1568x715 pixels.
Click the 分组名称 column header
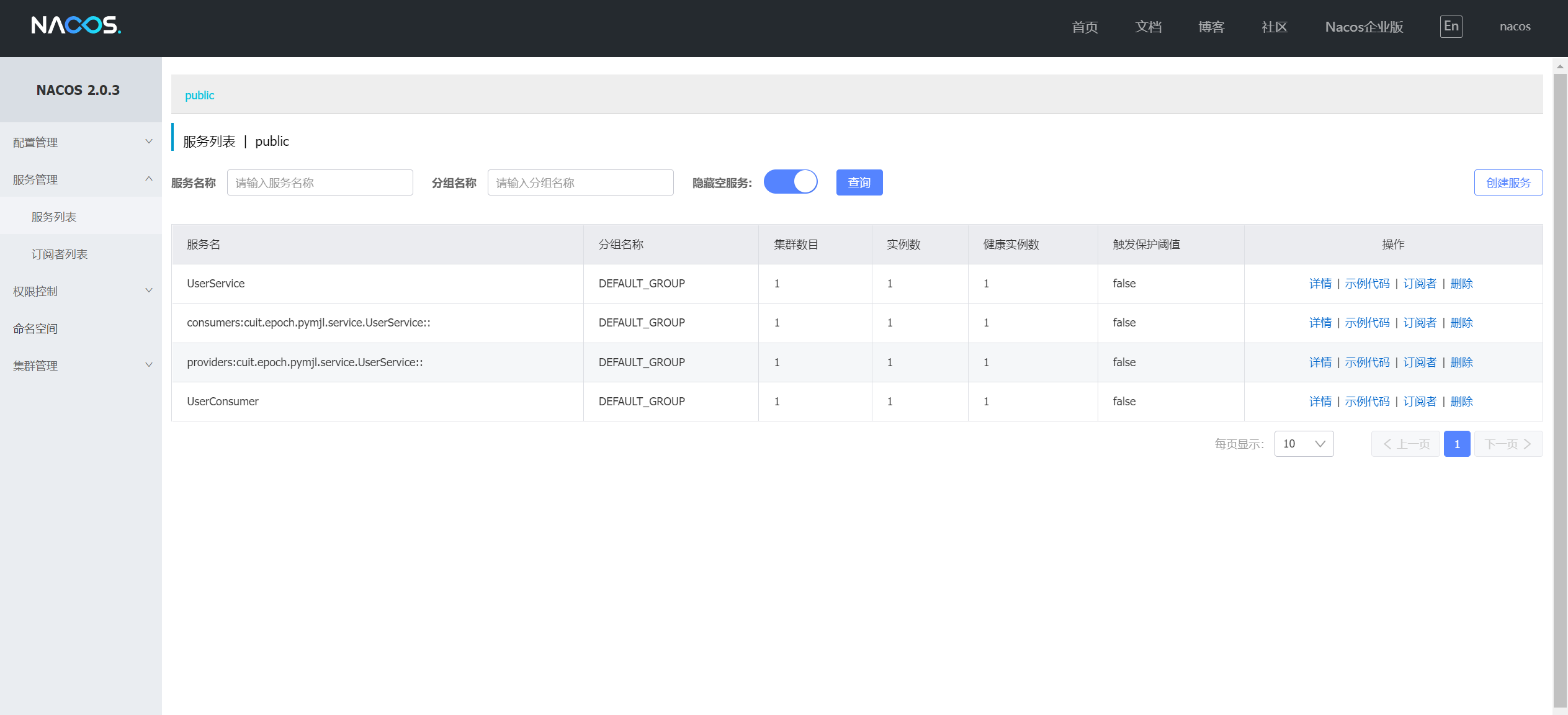pyautogui.click(x=671, y=245)
